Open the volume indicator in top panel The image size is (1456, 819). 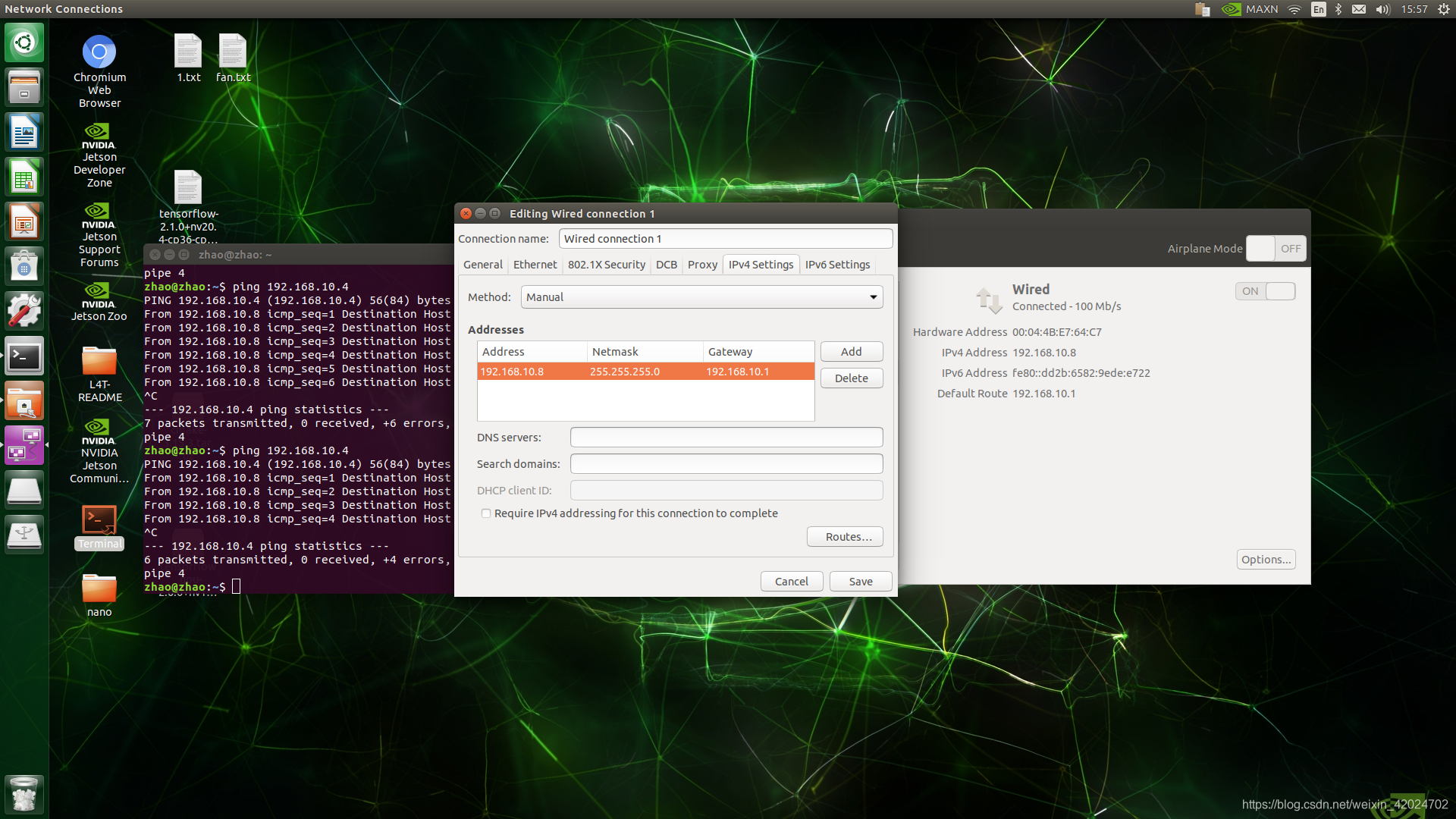(x=1382, y=9)
